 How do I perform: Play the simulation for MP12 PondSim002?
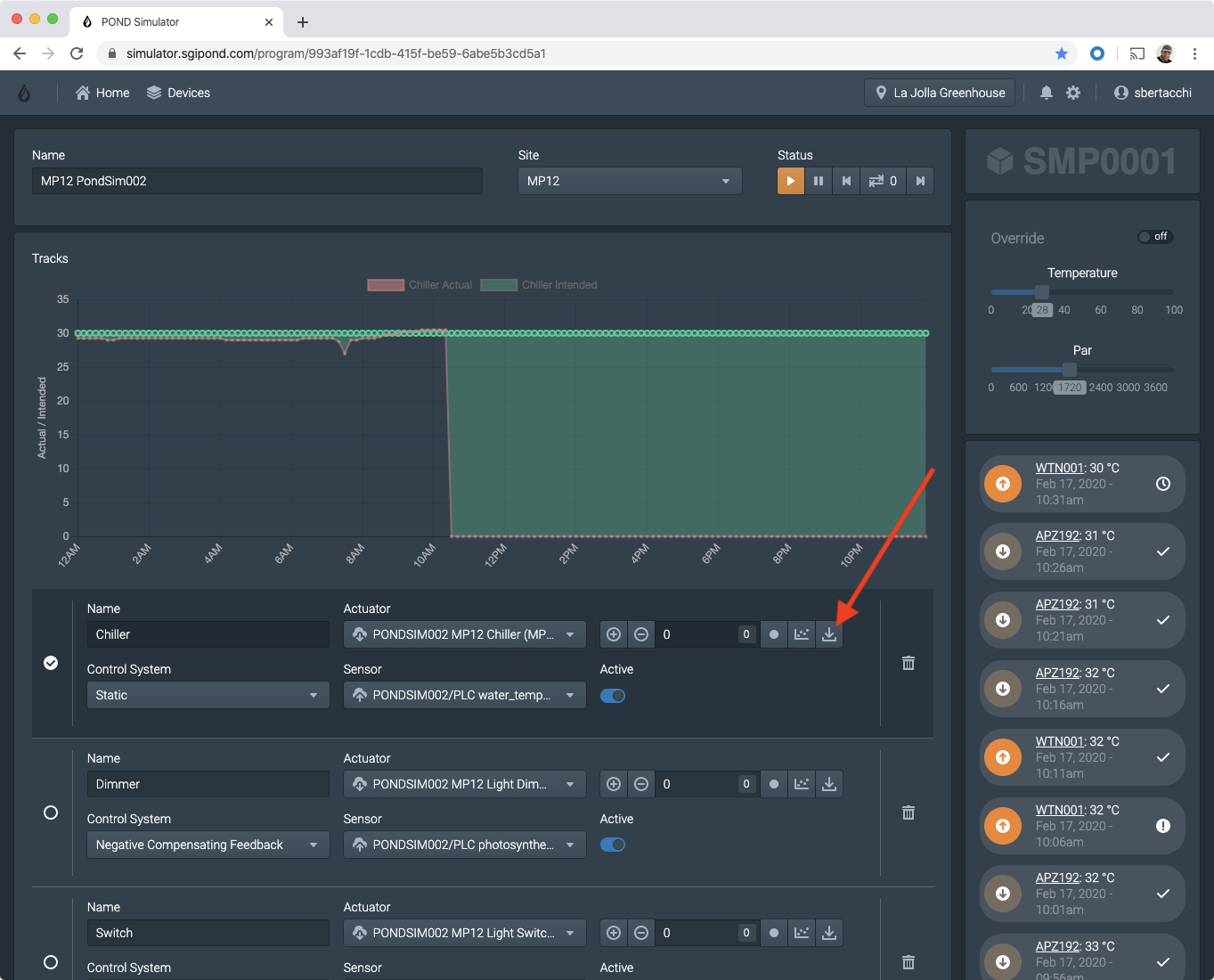point(790,181)
